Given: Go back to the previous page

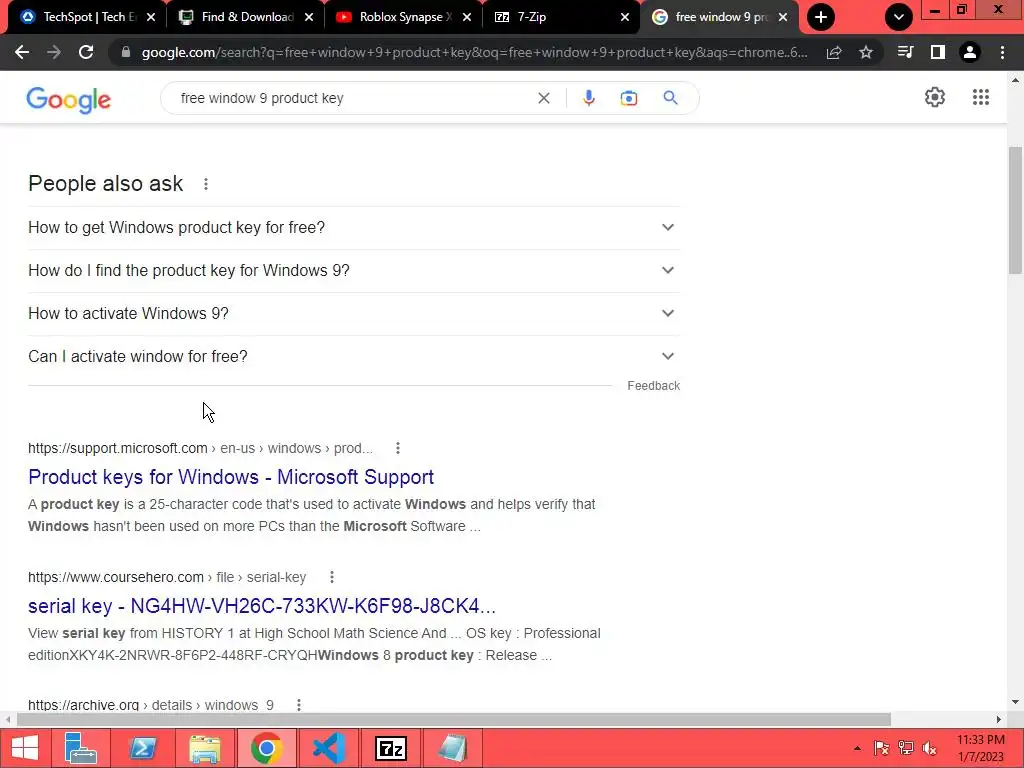Looking at the screenshot, I should (22, 52).
